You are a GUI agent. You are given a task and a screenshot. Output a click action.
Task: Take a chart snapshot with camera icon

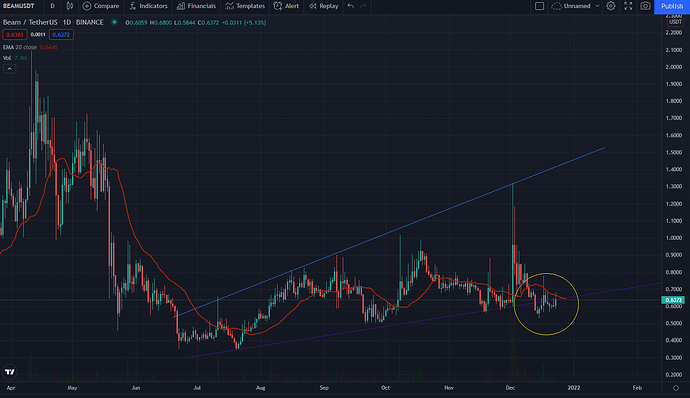tap(645, 6)
